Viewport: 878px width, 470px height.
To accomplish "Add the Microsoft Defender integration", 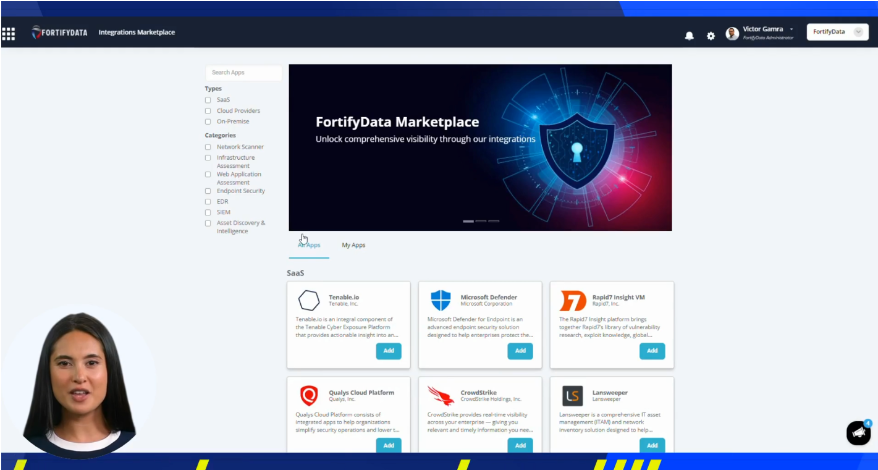I will click(x=520, y=351).
